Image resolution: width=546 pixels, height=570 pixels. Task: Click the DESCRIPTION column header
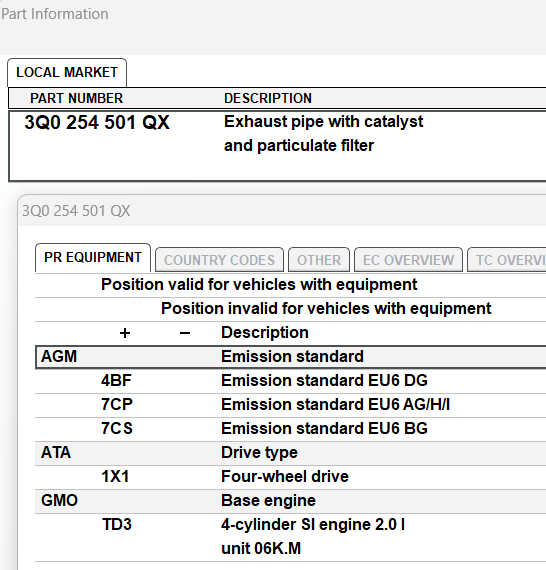[268, 98]
